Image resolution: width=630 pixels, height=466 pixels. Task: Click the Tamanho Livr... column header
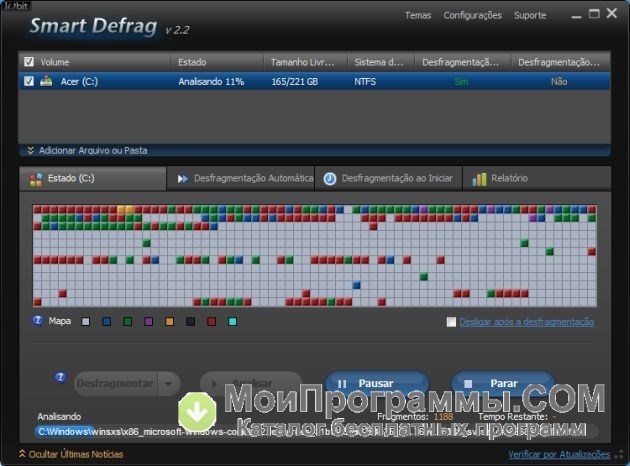coord(306,62)
